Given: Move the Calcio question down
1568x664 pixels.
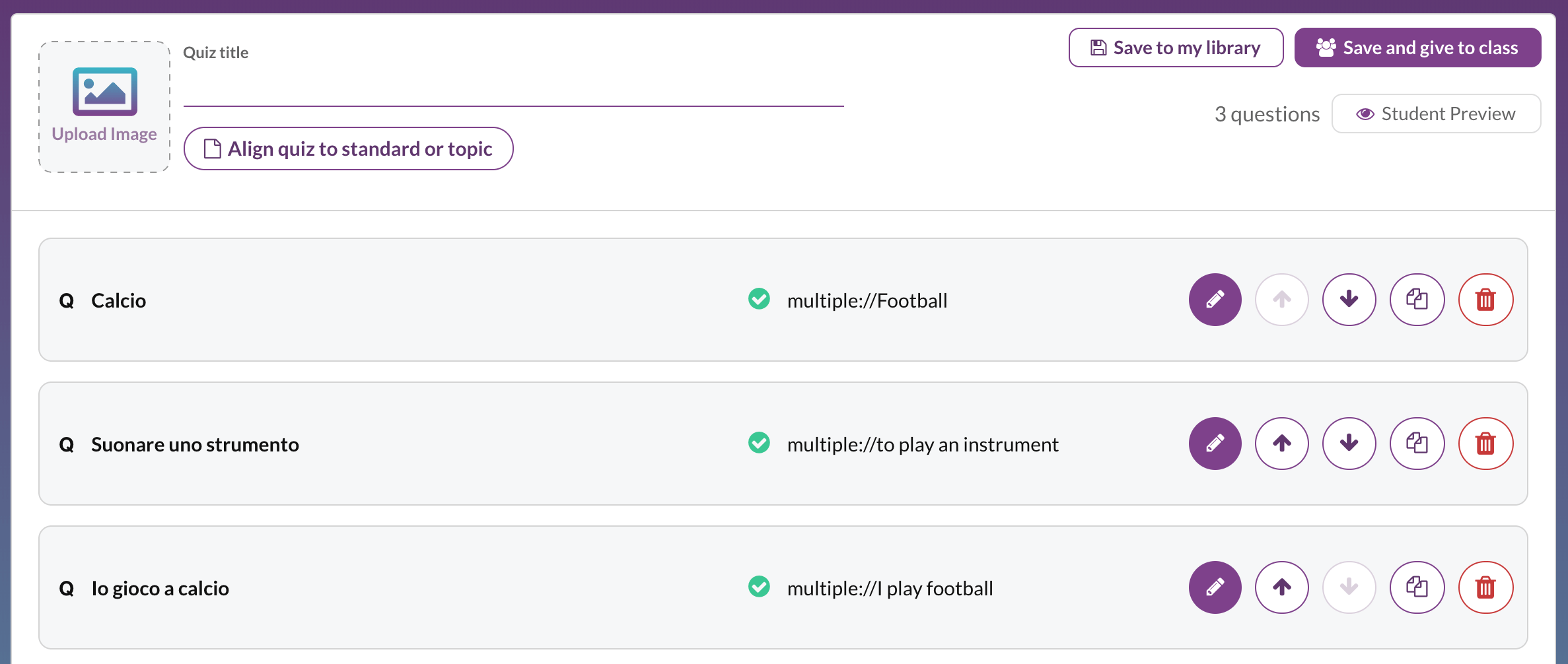Looking at the screenshot, I should tap(1349, 300).
